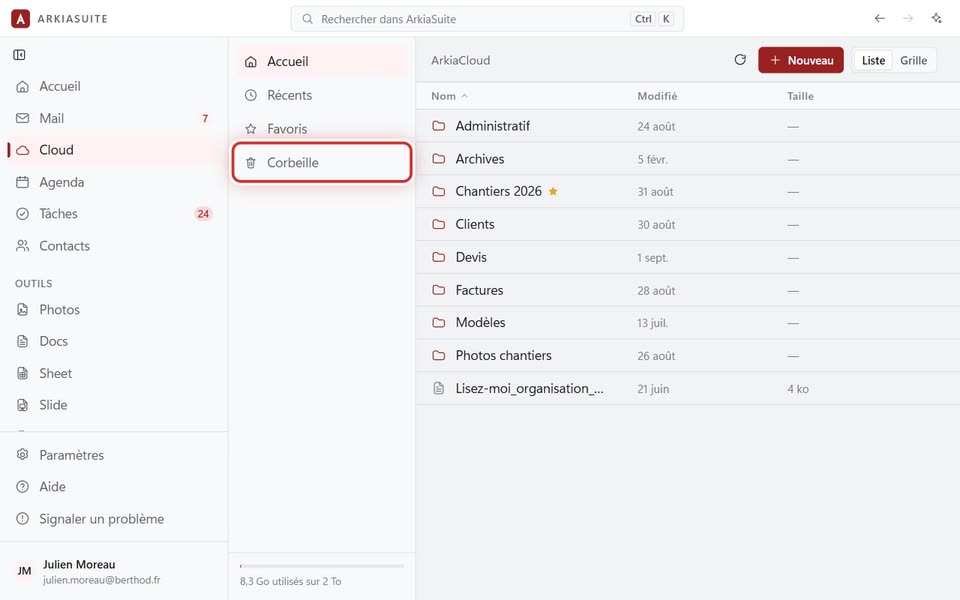This screenshot has width=960, height=600.
Task: Click the Taille column header
Action: click(800, 96)
